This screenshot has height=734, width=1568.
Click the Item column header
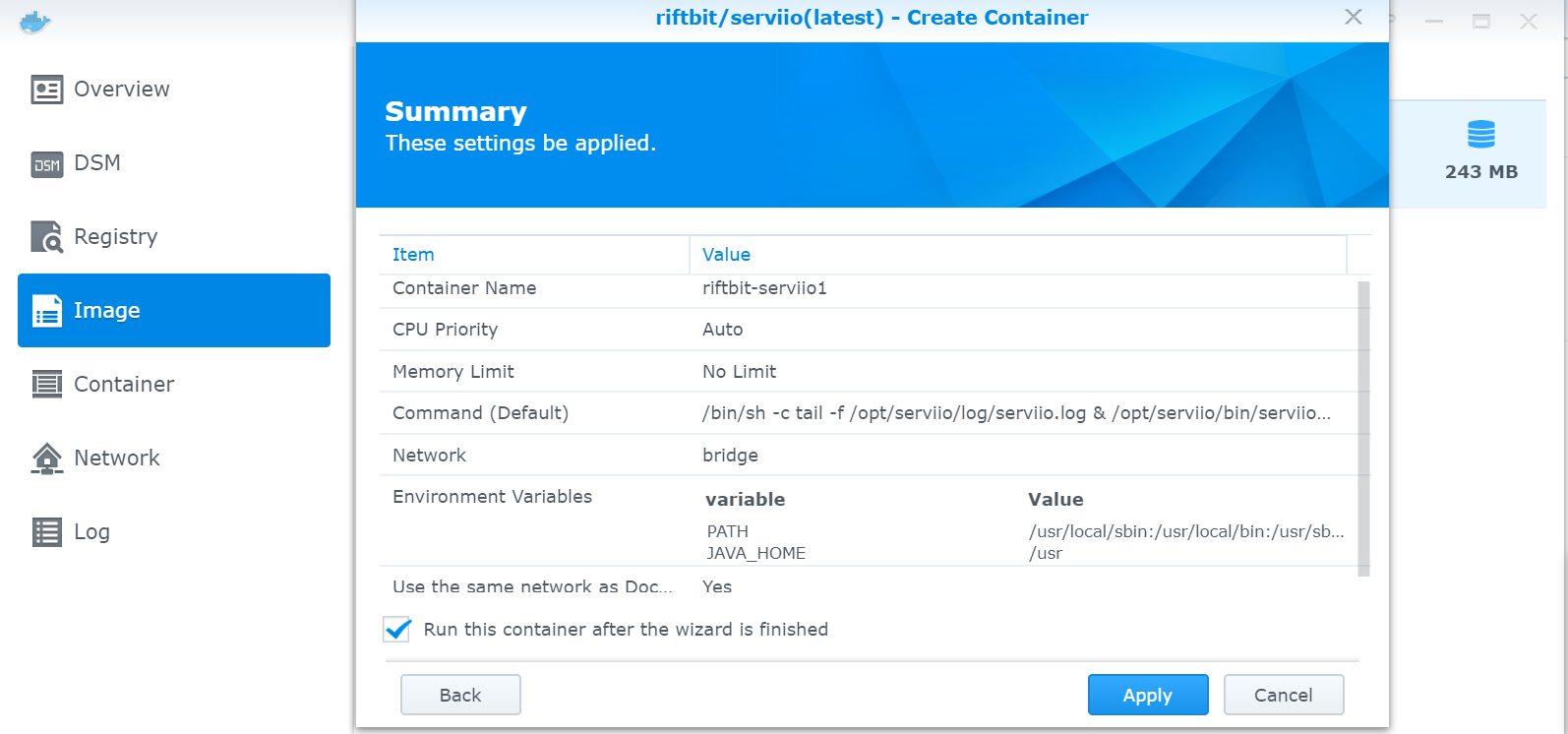click(413, 255)
